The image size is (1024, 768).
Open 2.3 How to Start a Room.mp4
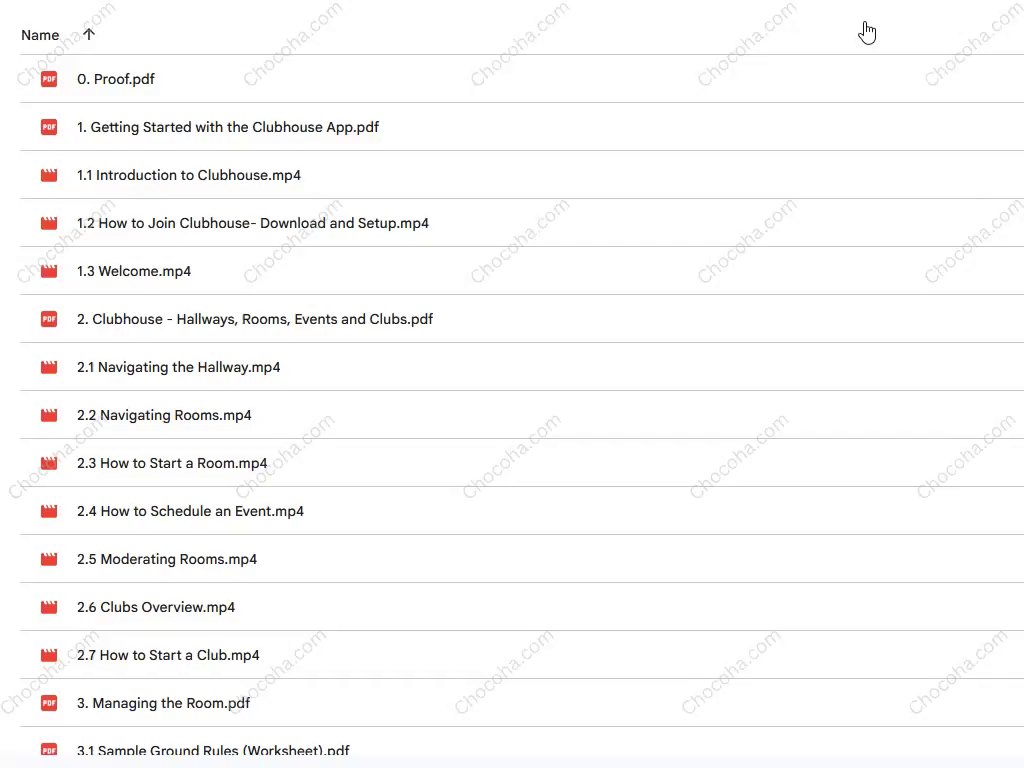pyautogui.click(x=172, y=463)
